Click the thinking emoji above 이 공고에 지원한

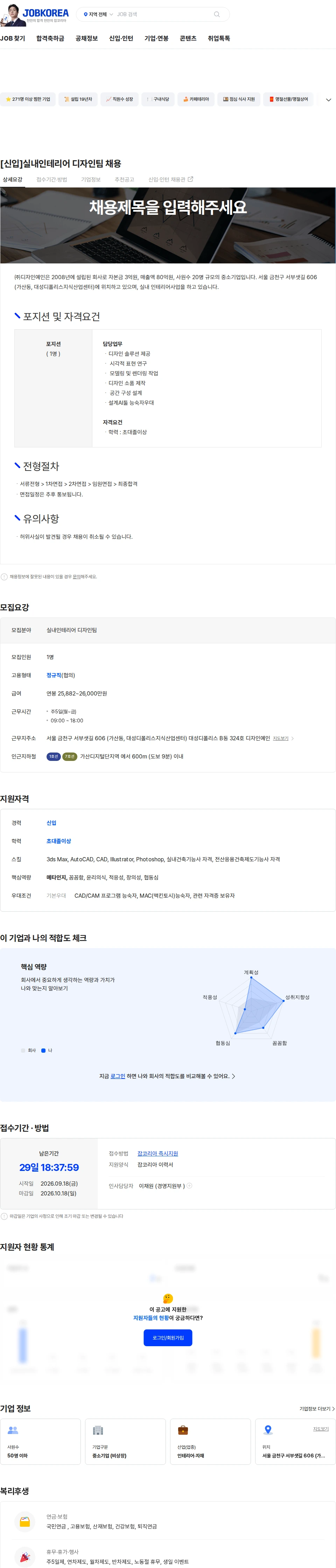tap(168, 1299)
